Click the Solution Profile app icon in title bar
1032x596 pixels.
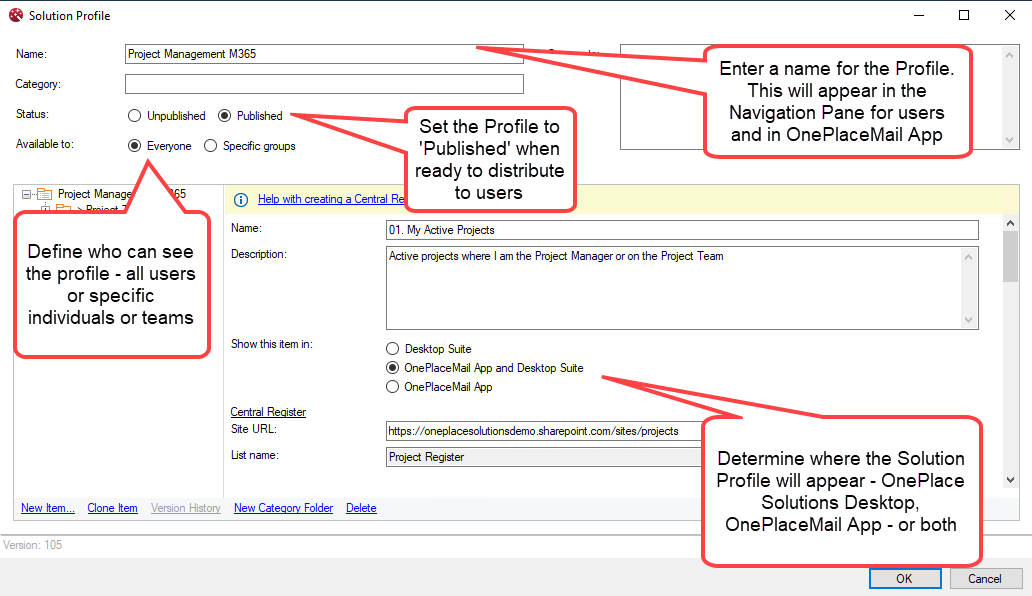[x=15, y=15]
